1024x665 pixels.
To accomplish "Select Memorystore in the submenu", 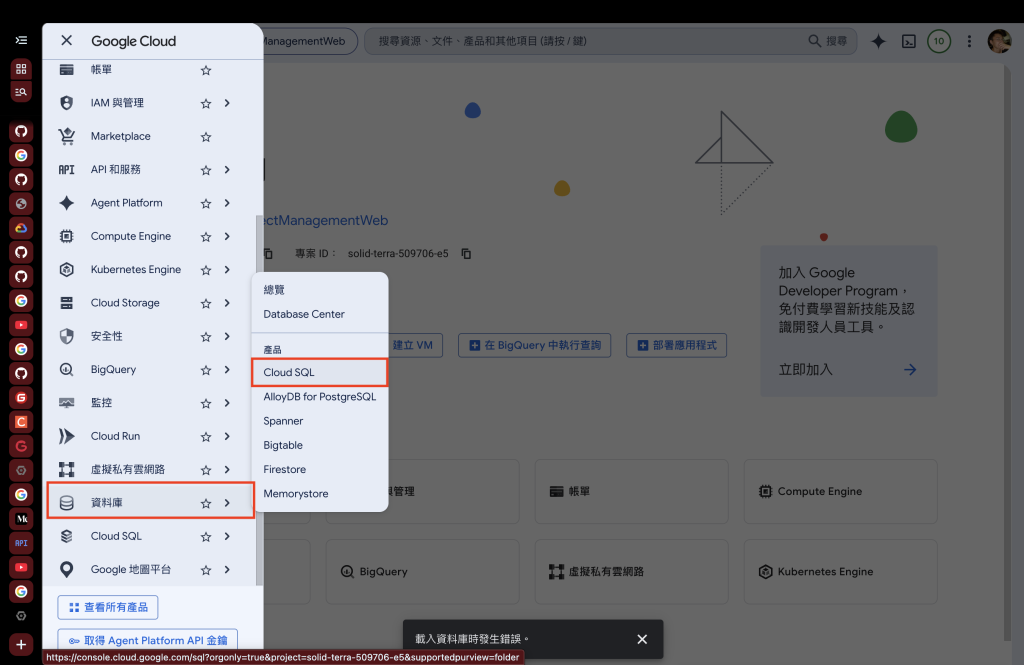I will point(320,494).
